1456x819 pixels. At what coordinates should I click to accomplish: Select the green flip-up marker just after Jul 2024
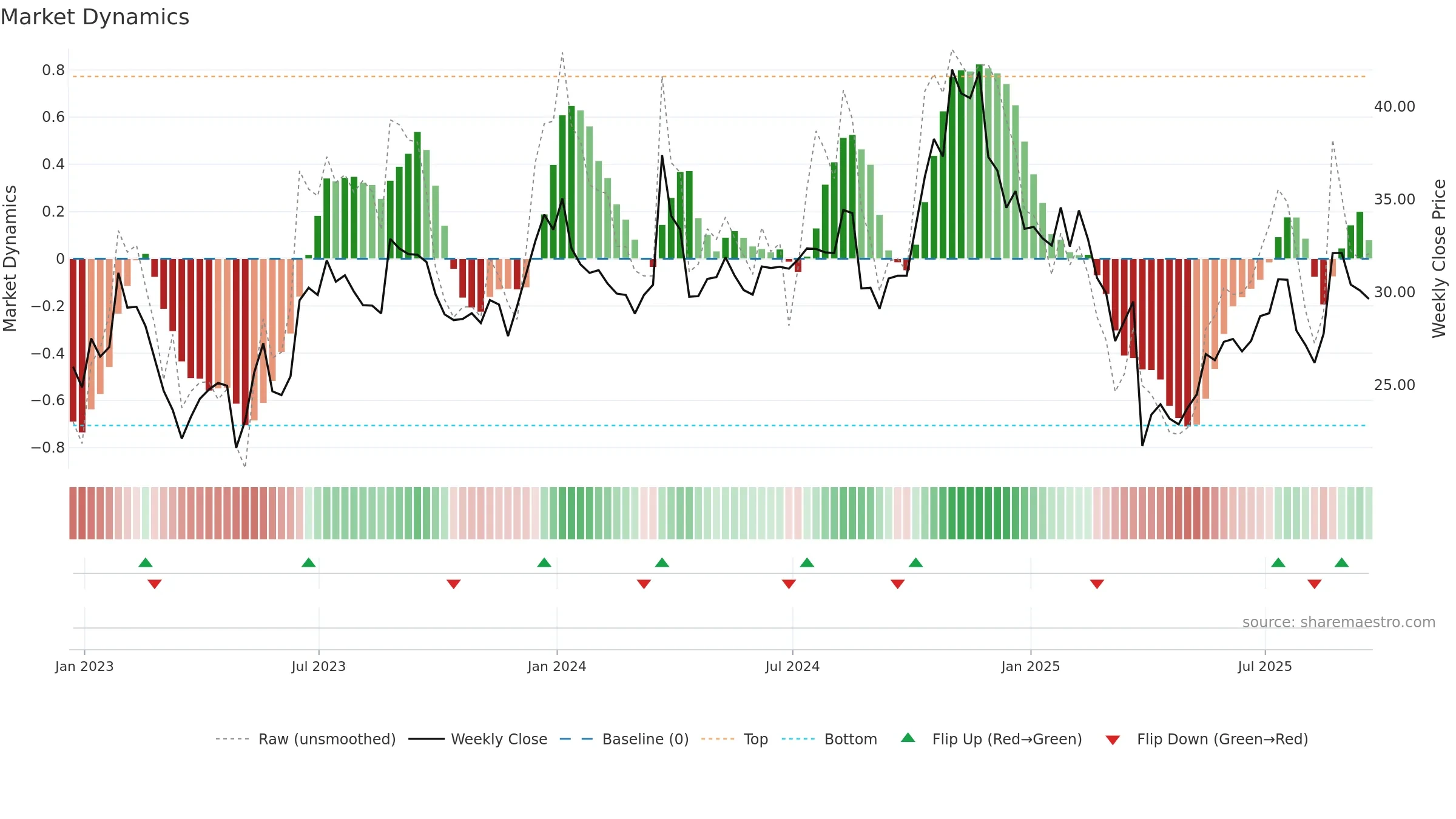pyautogui.click(x=807, y=562)
